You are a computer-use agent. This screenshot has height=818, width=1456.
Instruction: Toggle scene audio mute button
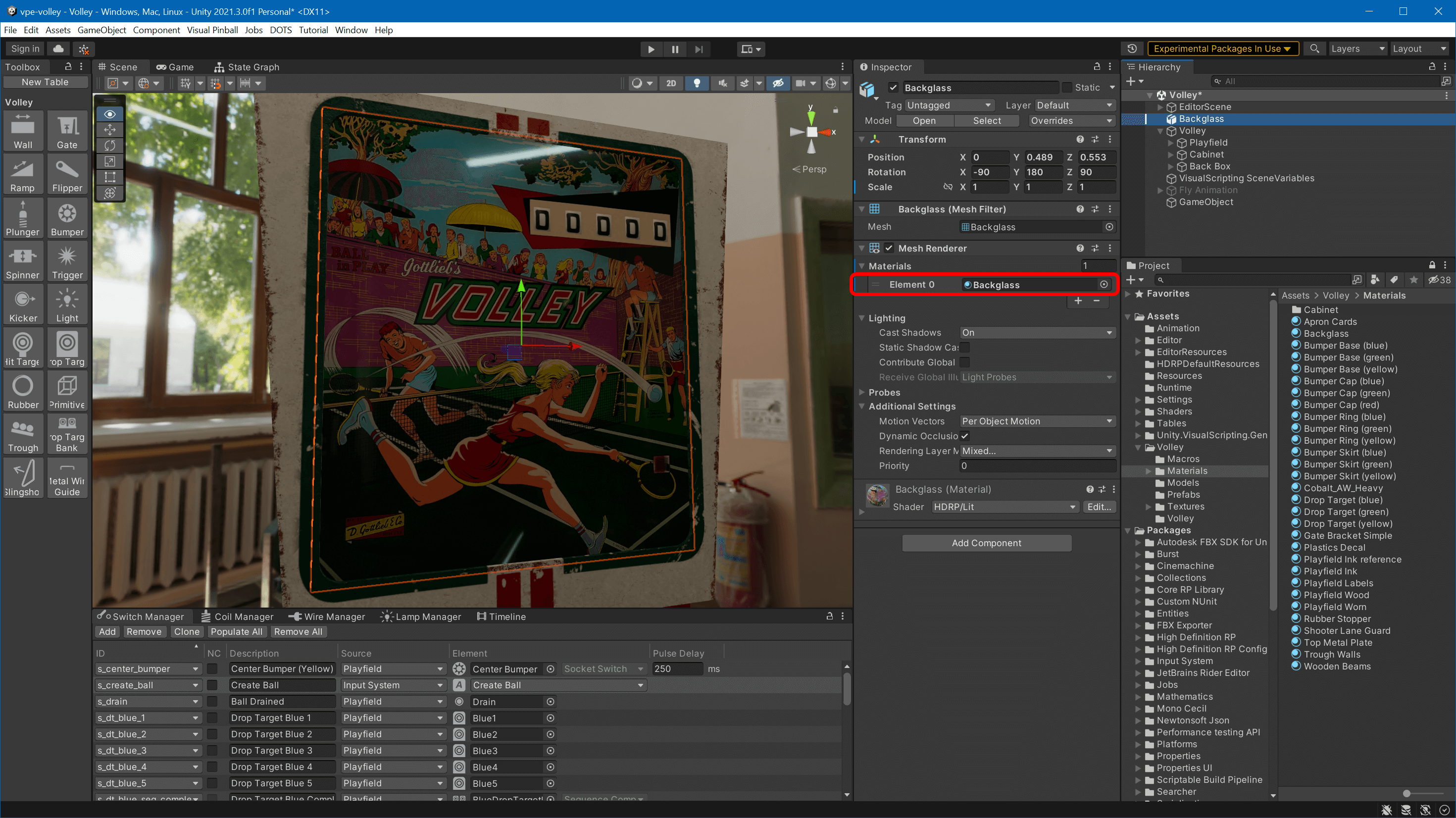tap(722, 83)
